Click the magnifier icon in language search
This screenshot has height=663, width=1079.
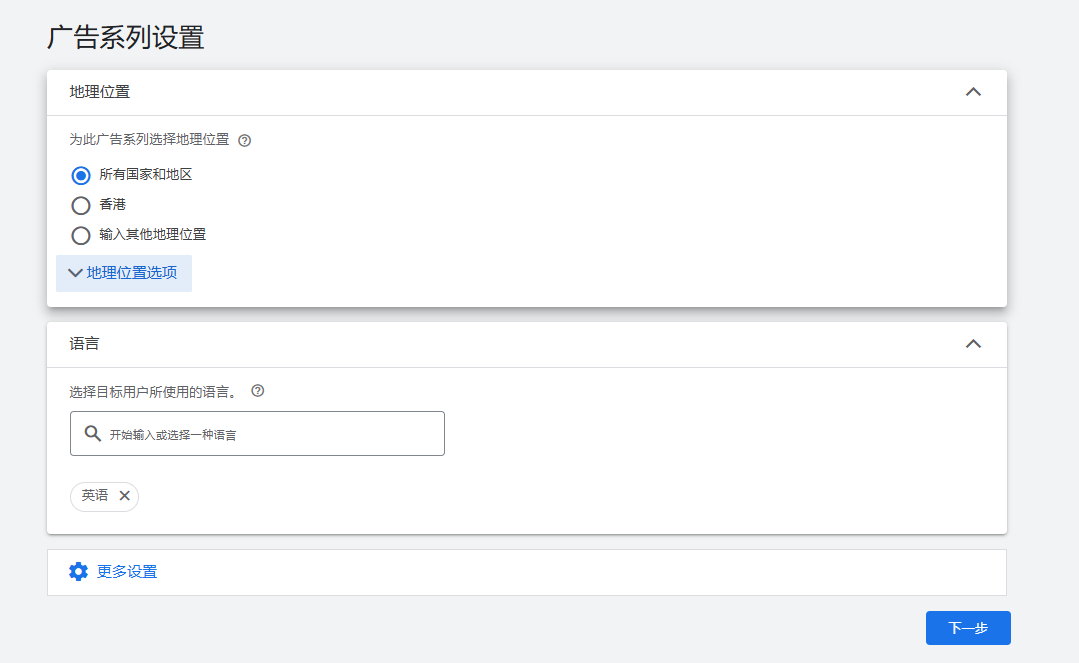(92, 433)
